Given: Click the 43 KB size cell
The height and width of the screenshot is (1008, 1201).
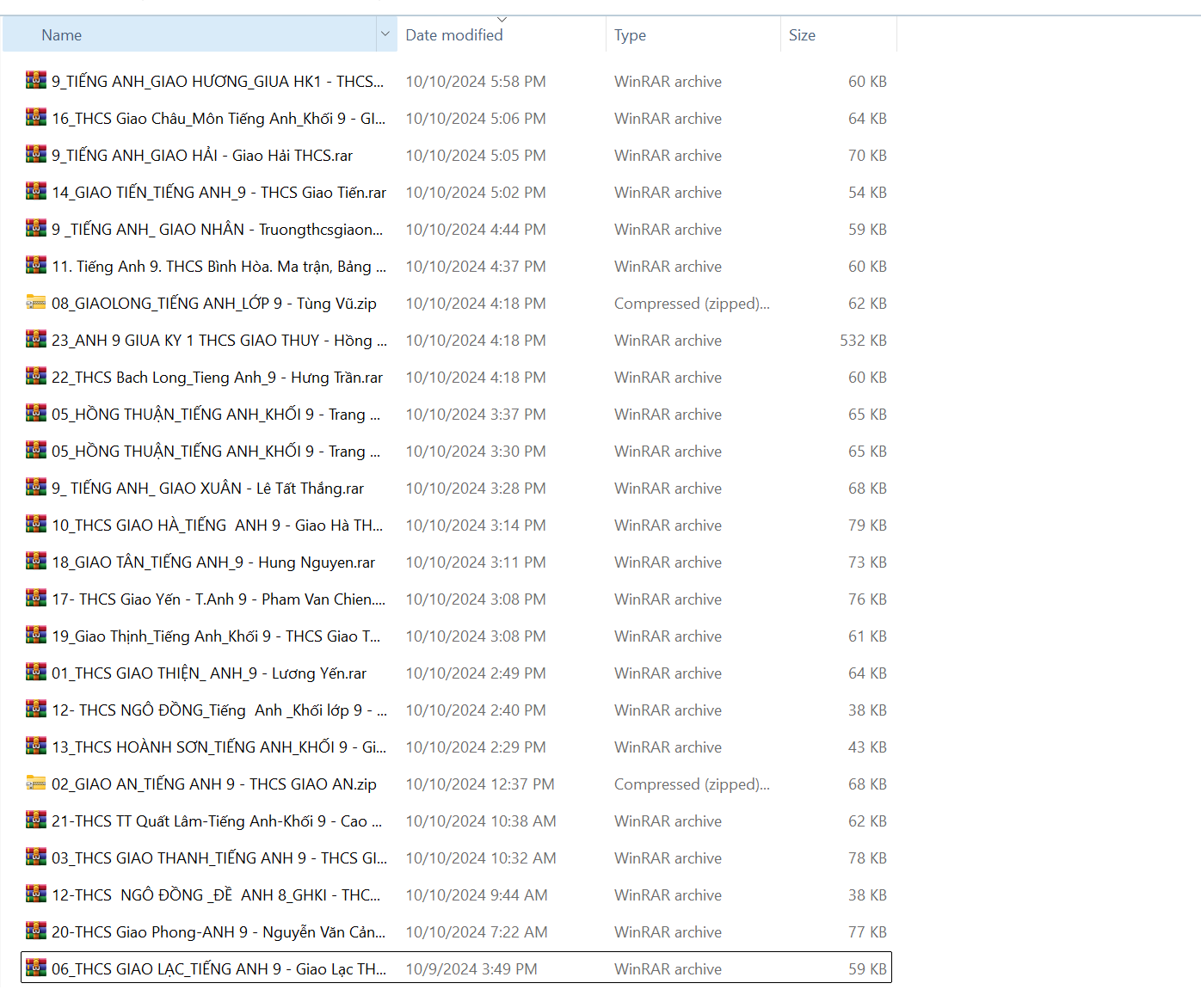Looking at the screenshot, I should click(867, 747).
